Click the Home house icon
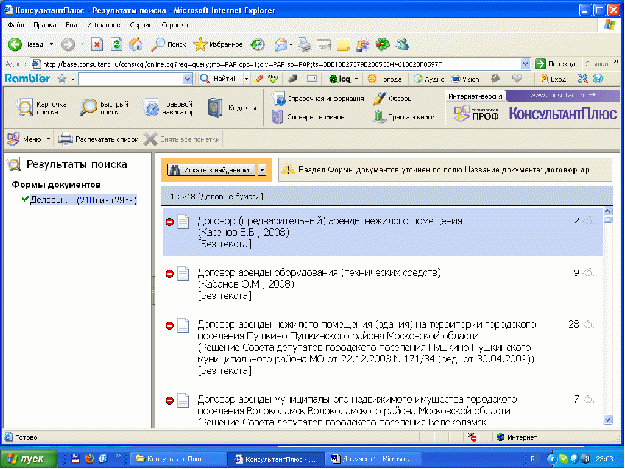Screen dimensions: 625x469 click(136, 44)
